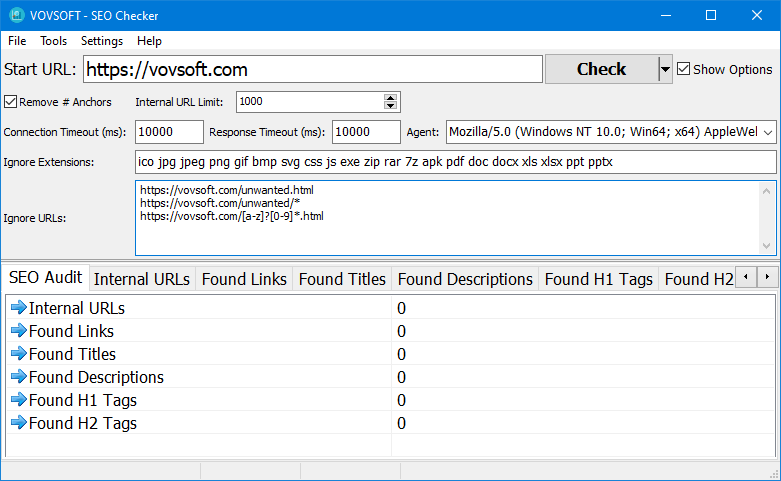Viewport: 781px width, 481px height.
Task: Click the 0 value in Found H2 Tags row
Action: 401,423
